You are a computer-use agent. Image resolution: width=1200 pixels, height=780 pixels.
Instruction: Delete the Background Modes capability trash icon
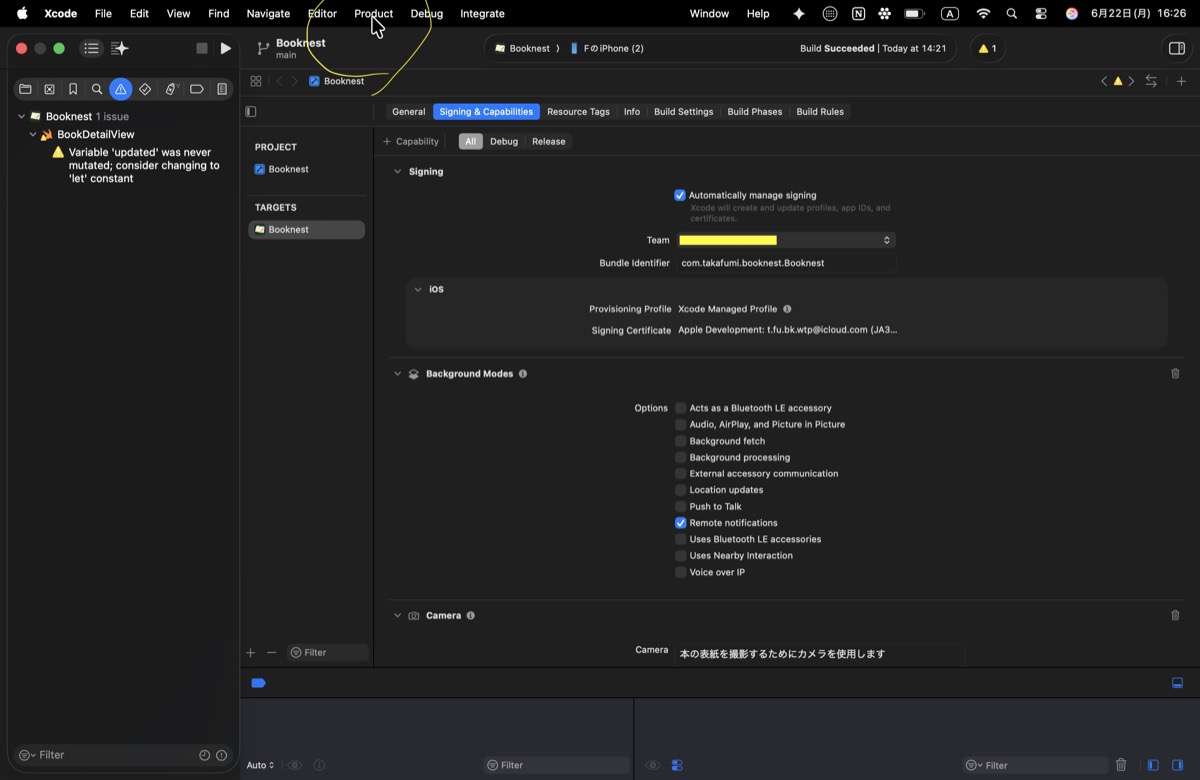(1175, 373)
